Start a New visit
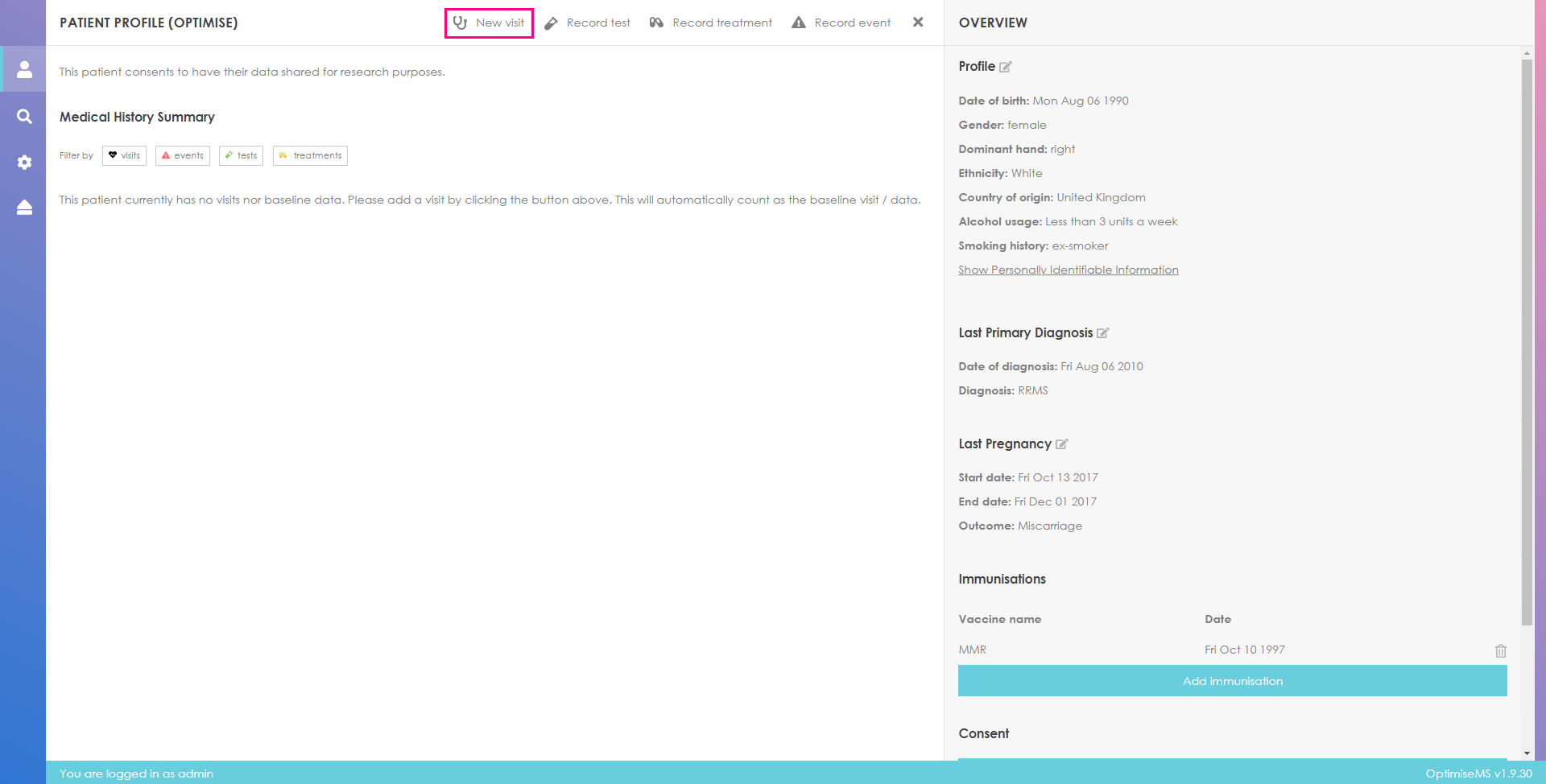Viewport: 1546px width, 784px height. click(489, 23)
